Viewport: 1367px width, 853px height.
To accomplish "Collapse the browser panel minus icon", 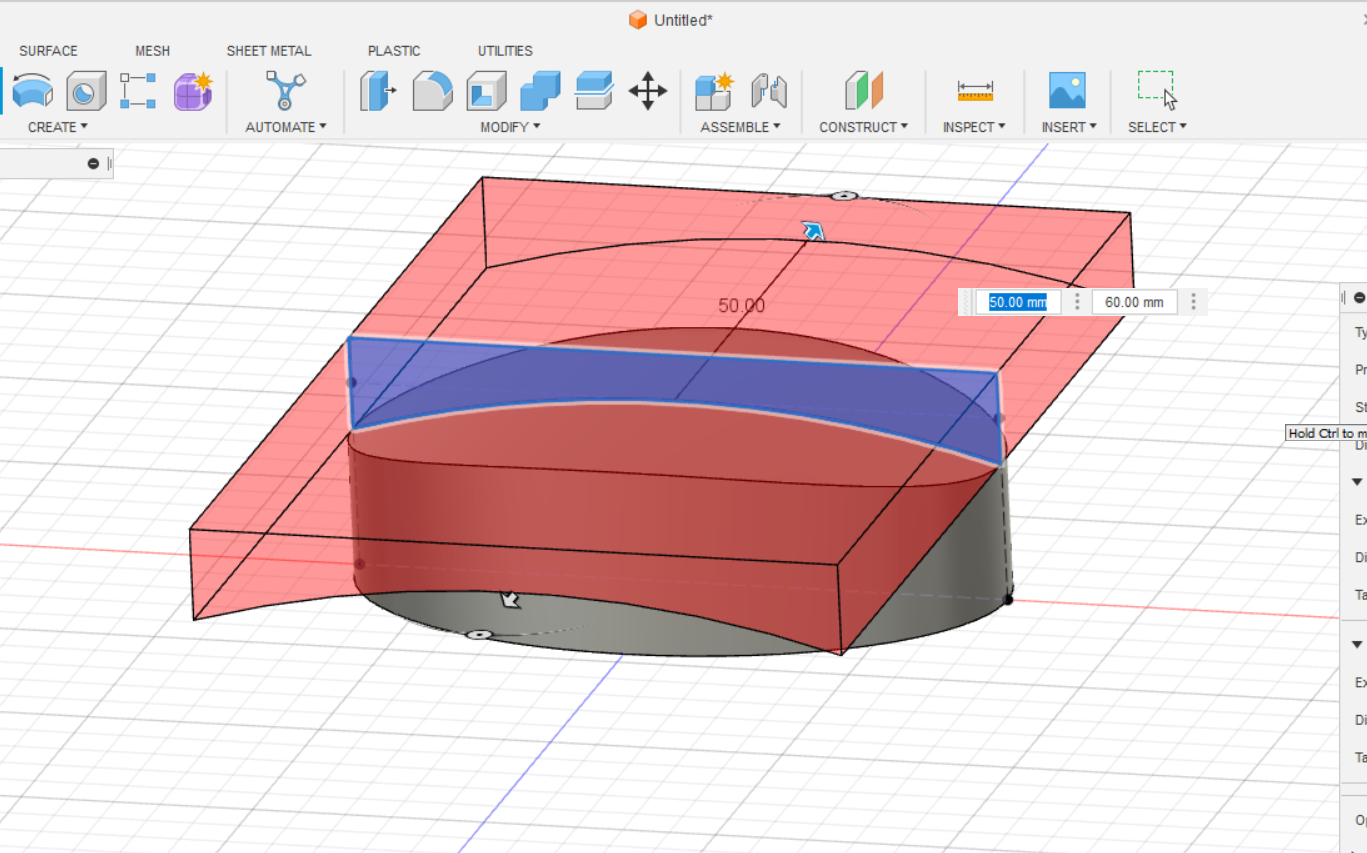I will click(x=93, y=163).
